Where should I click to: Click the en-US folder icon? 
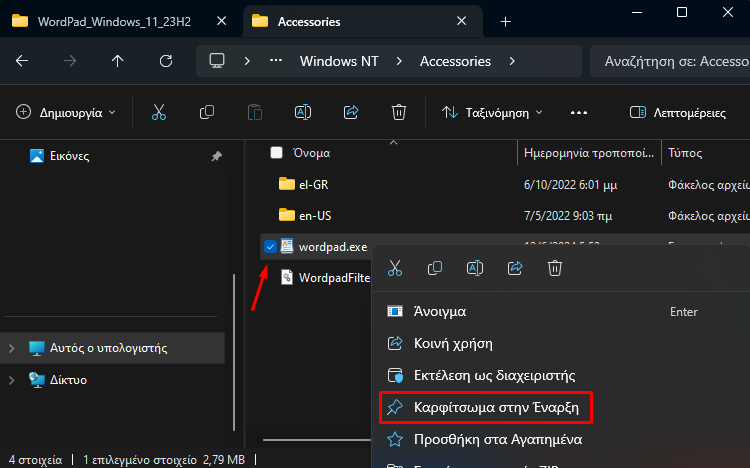click(287, 215)
